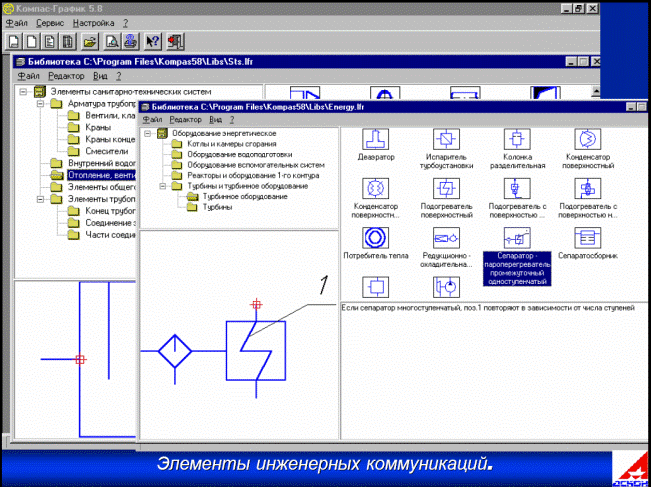Collapse the Элементы трубоп... tree node
651x487 pixels.
point(40,199)
